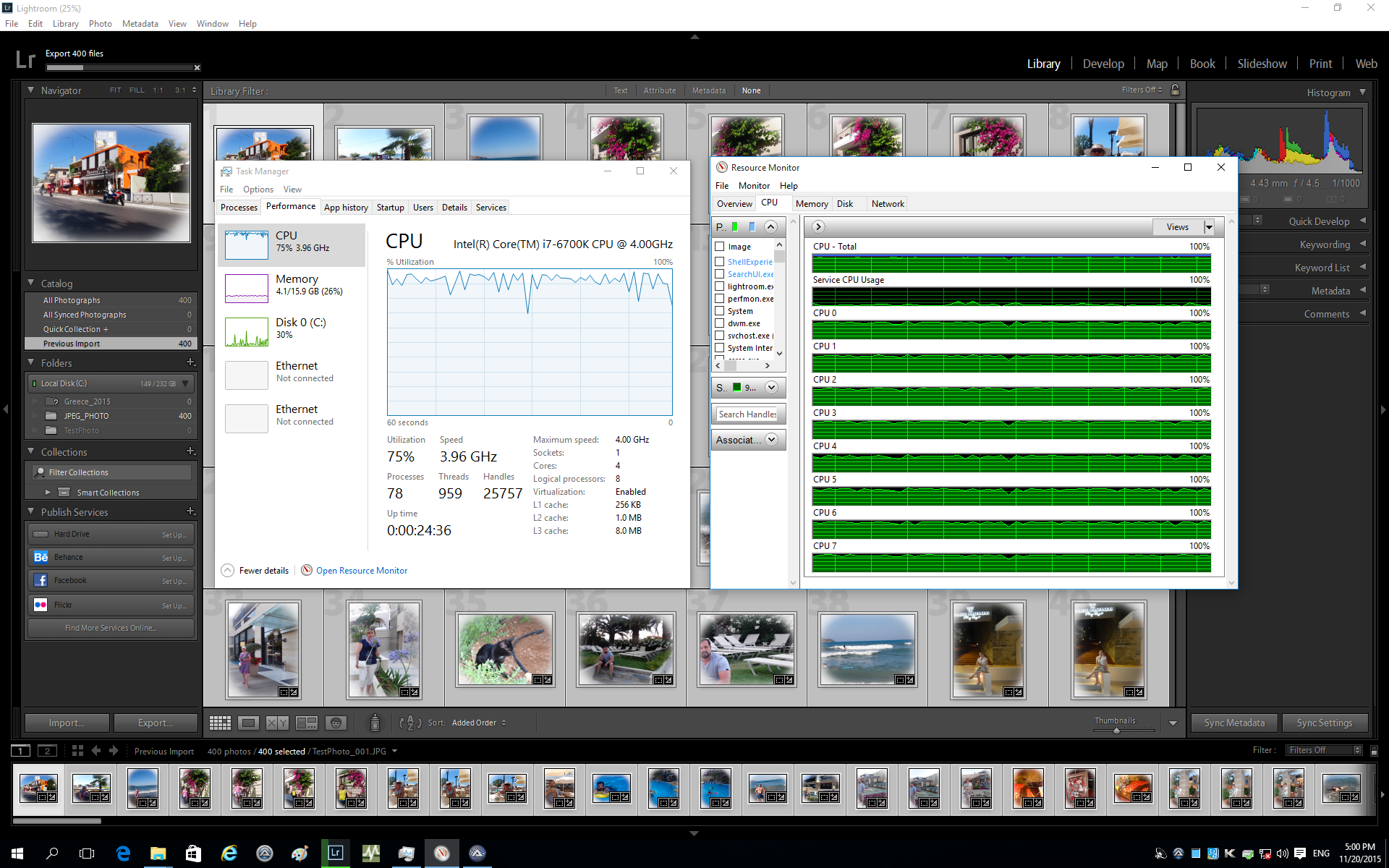Open Resource Monitor Memory tab

click(x=811, y=204)
